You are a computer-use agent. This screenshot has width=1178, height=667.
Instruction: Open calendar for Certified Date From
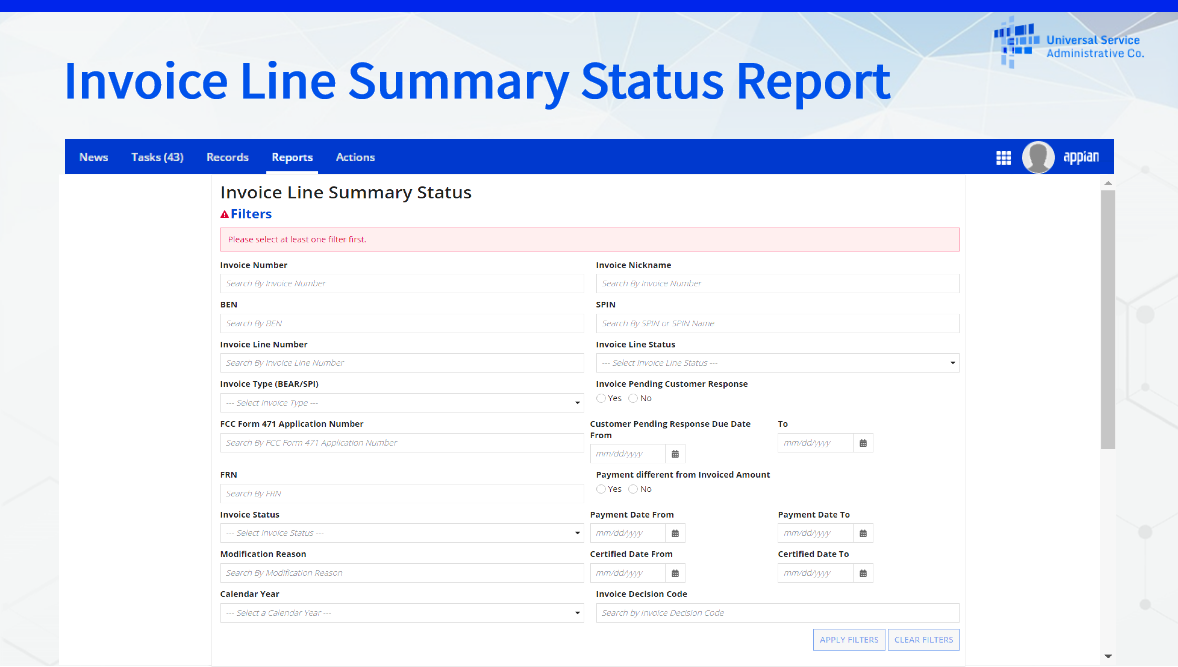(x=675, y=573)
